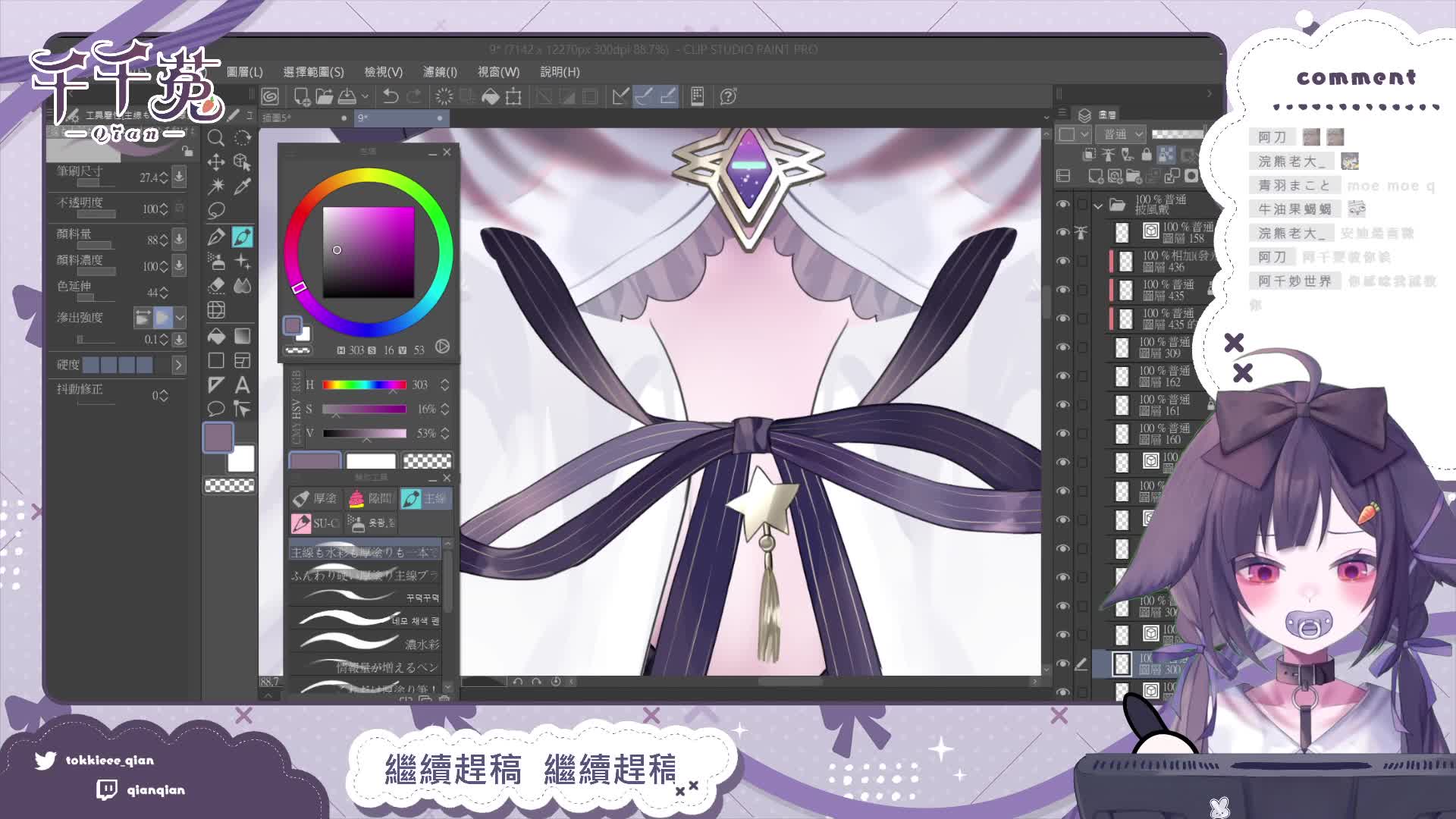This screenshot has width=1456, height=819.
Task: Switch to the 插画5* canvas tab
Action: pyautogui.click(x=306, y=118)
